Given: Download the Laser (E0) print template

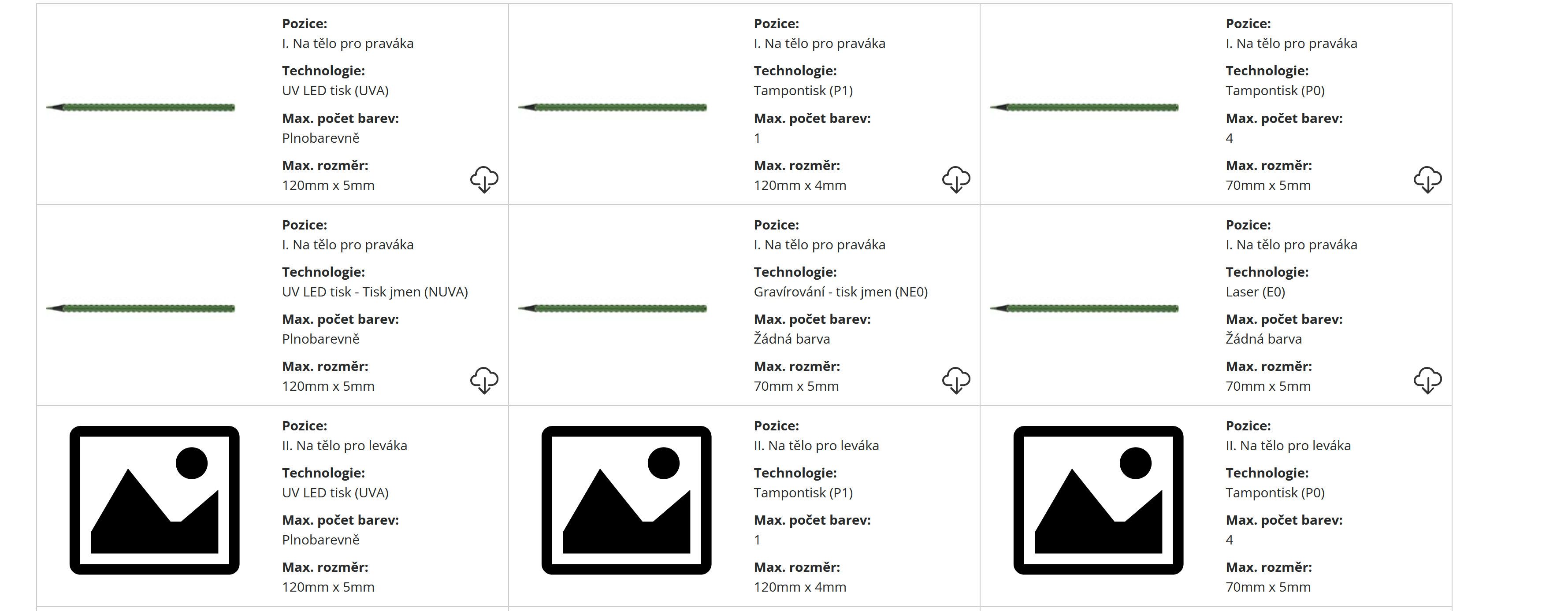Looking at the screenshot, I should point(1427,380).
